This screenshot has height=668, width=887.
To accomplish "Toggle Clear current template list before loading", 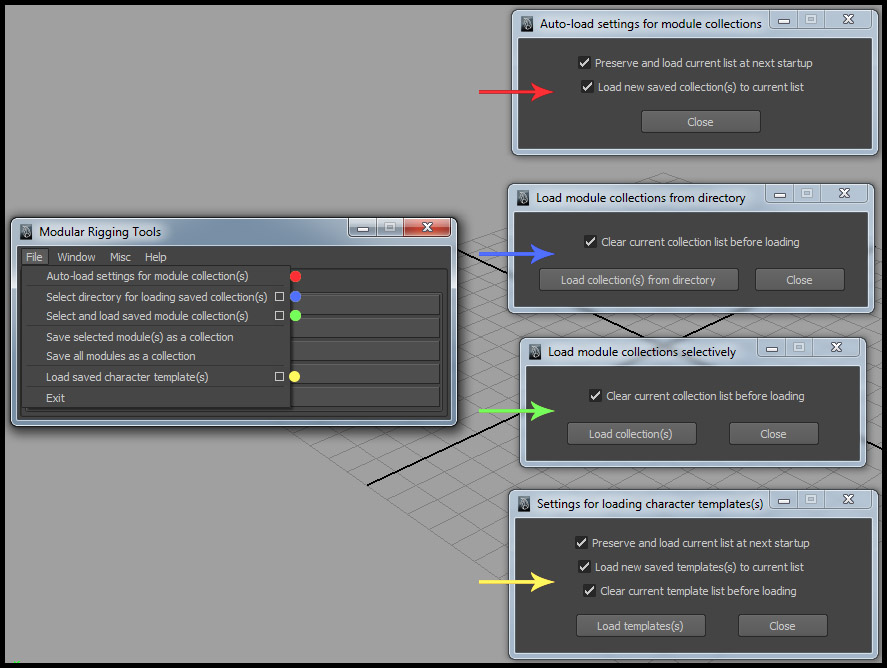I will point(589,591).
